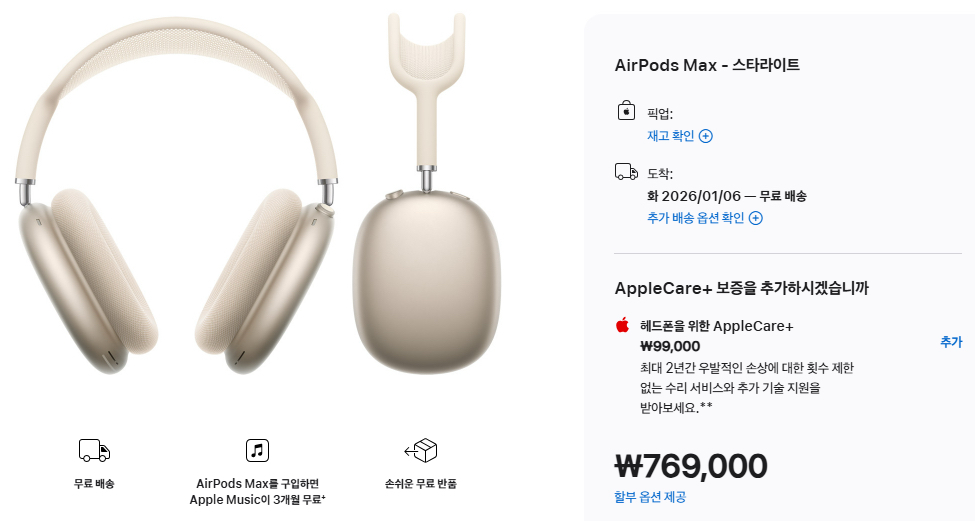Screen dimensions: 975x528
Task: Click the 손쉬운 무료 반품 label
Action: click(x=421, y=483)
